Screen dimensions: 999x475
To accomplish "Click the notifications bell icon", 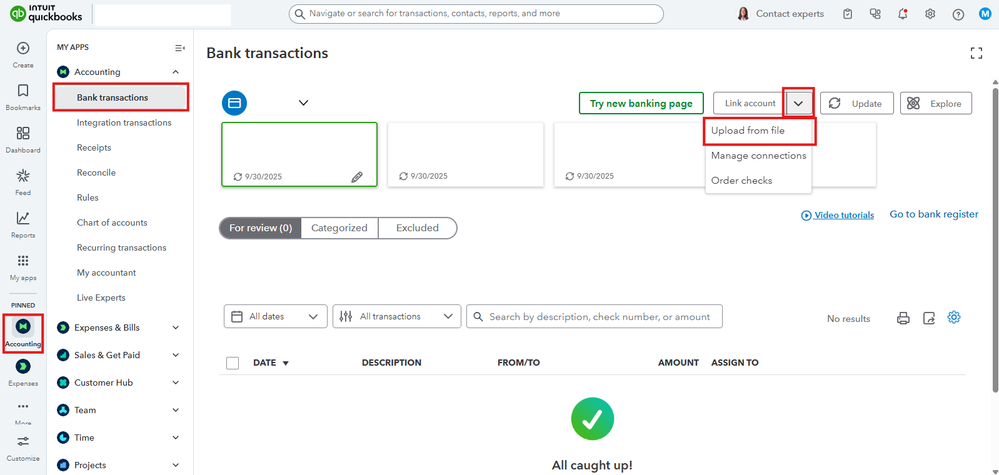I will [903, 14].
